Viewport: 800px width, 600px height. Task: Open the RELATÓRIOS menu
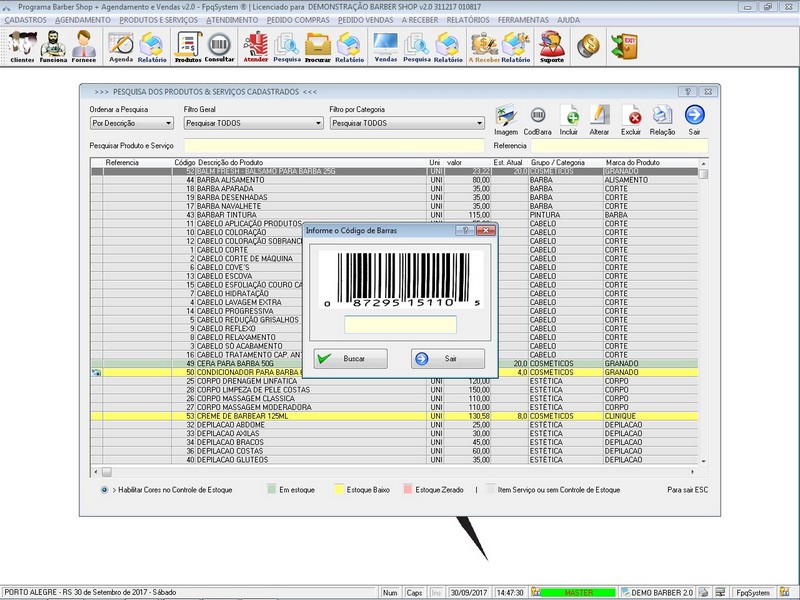468,20
